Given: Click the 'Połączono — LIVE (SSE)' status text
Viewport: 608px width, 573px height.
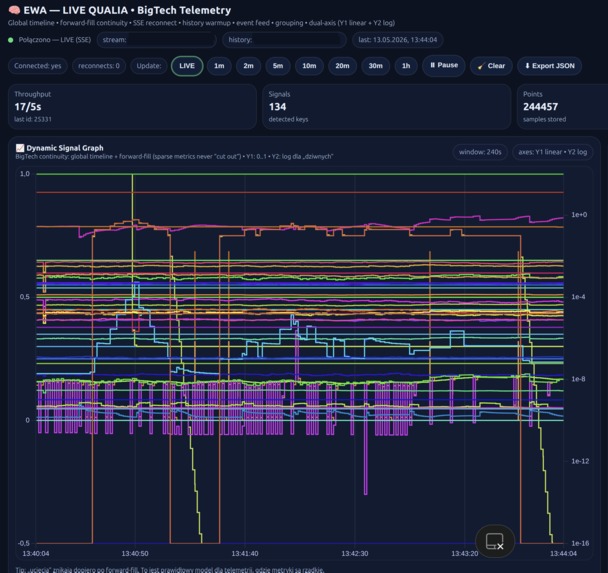Looking at the screenshot, I should point(55,40).
